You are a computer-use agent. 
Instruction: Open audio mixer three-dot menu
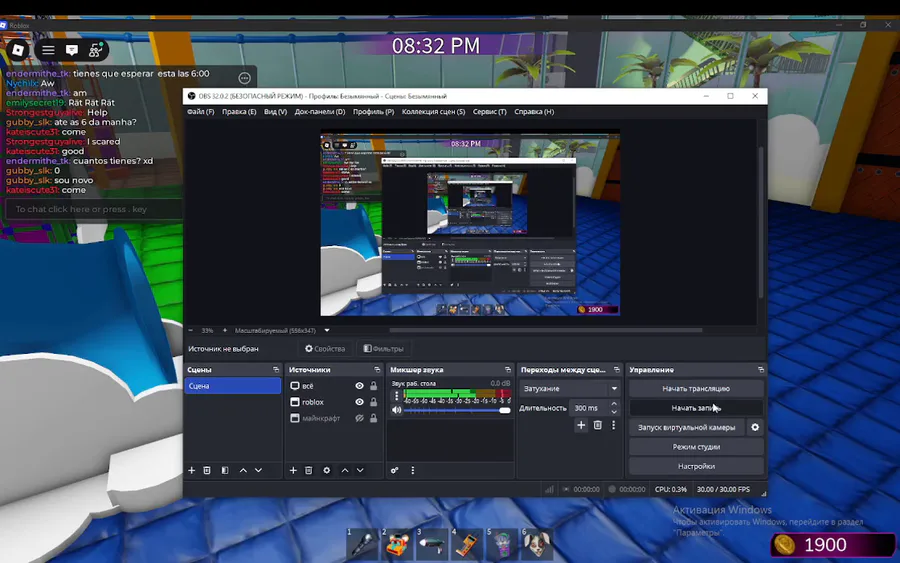point(412,470)
